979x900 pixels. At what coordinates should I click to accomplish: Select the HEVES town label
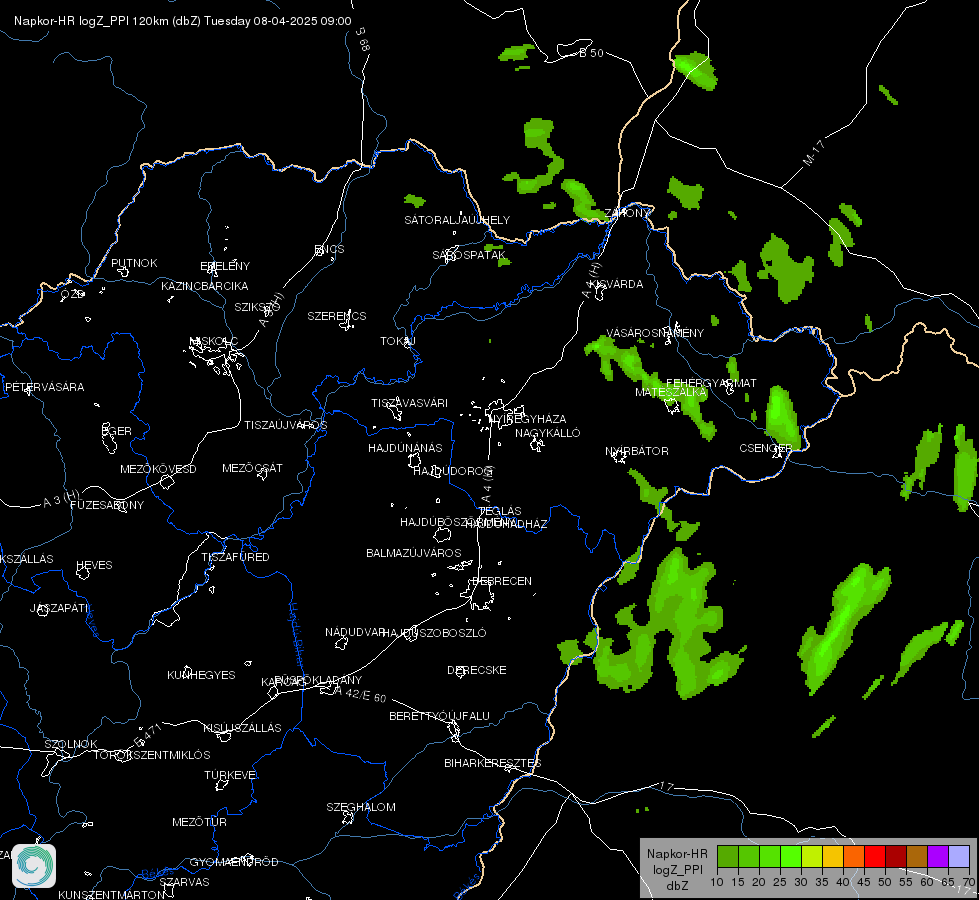[94, 565]
